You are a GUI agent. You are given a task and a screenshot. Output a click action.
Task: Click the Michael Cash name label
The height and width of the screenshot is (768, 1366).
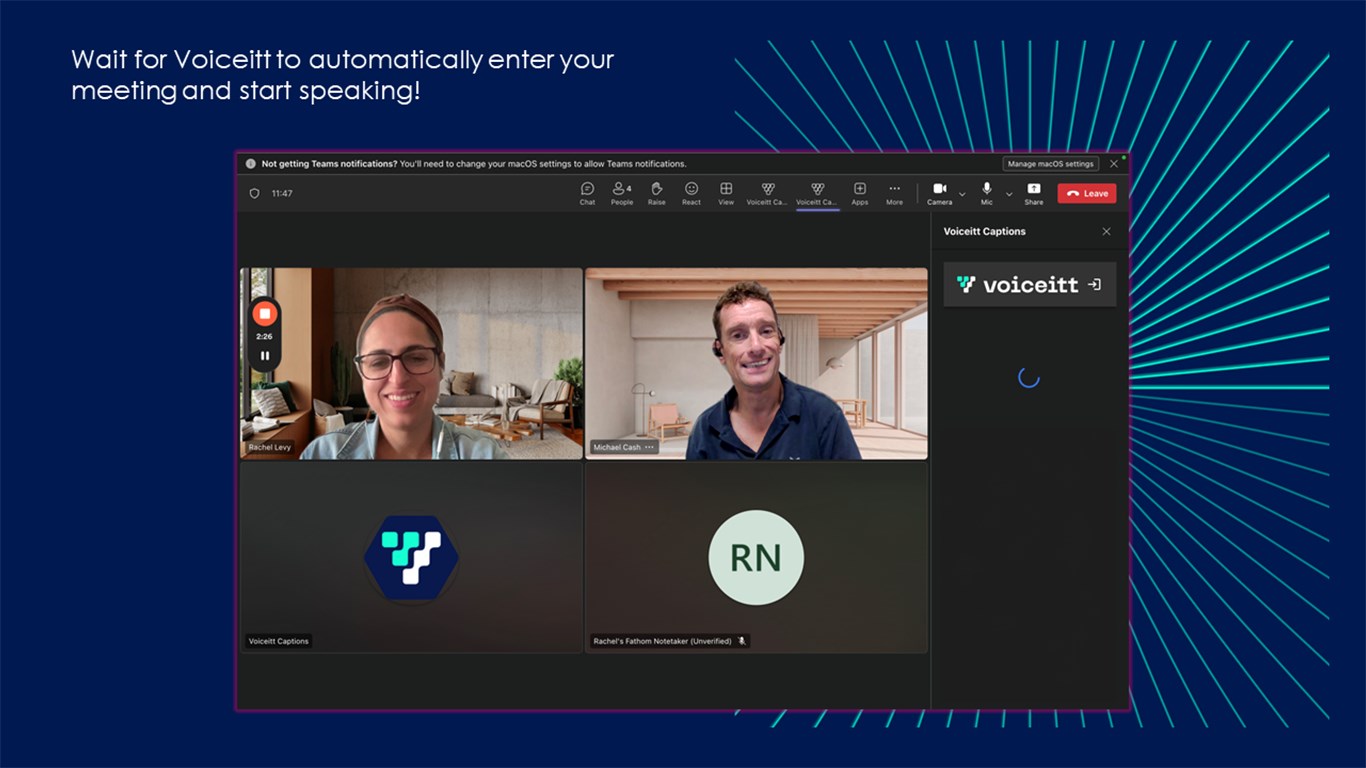click(x=617, y=447)
